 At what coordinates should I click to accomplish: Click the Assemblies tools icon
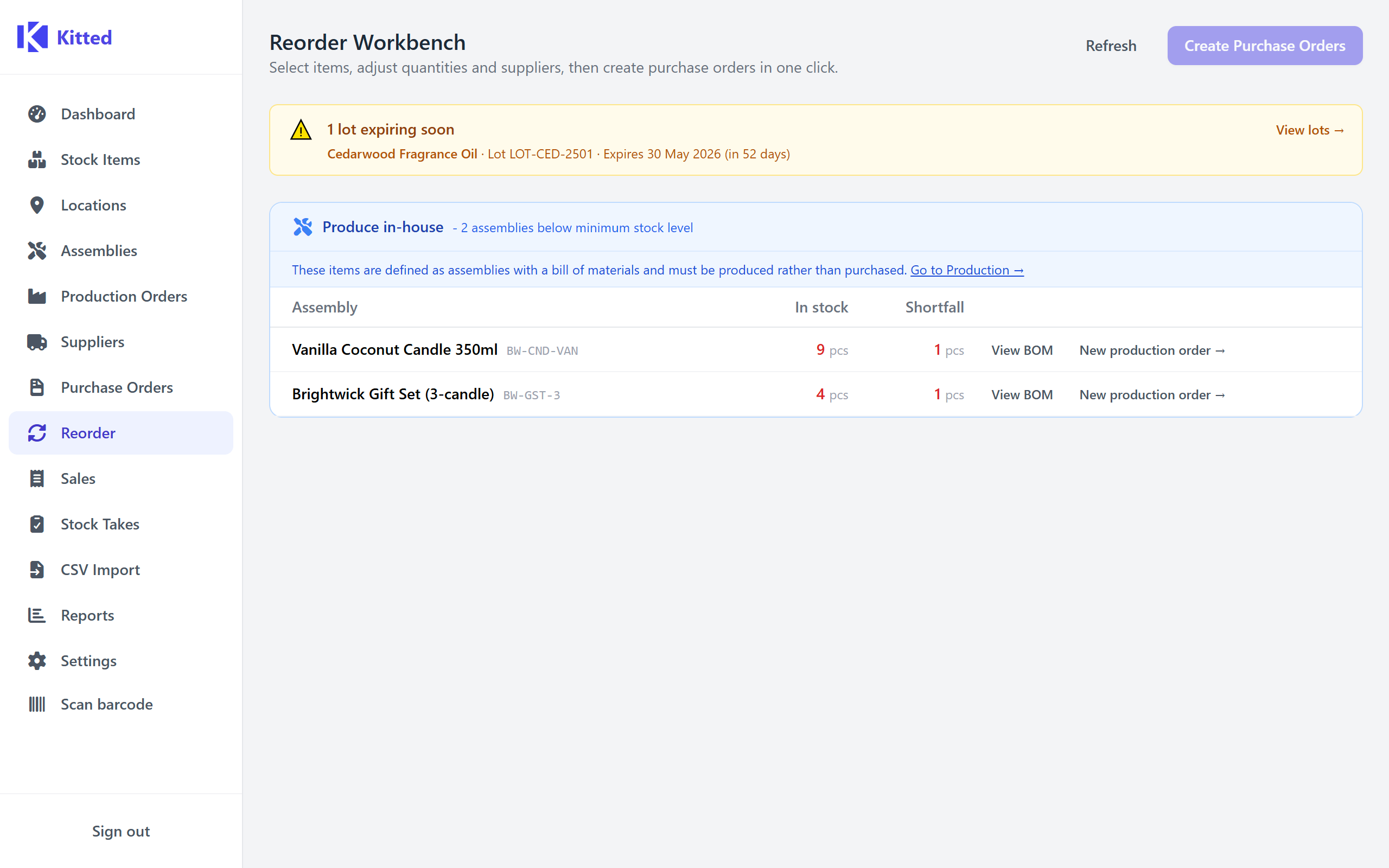pos(37,251)
